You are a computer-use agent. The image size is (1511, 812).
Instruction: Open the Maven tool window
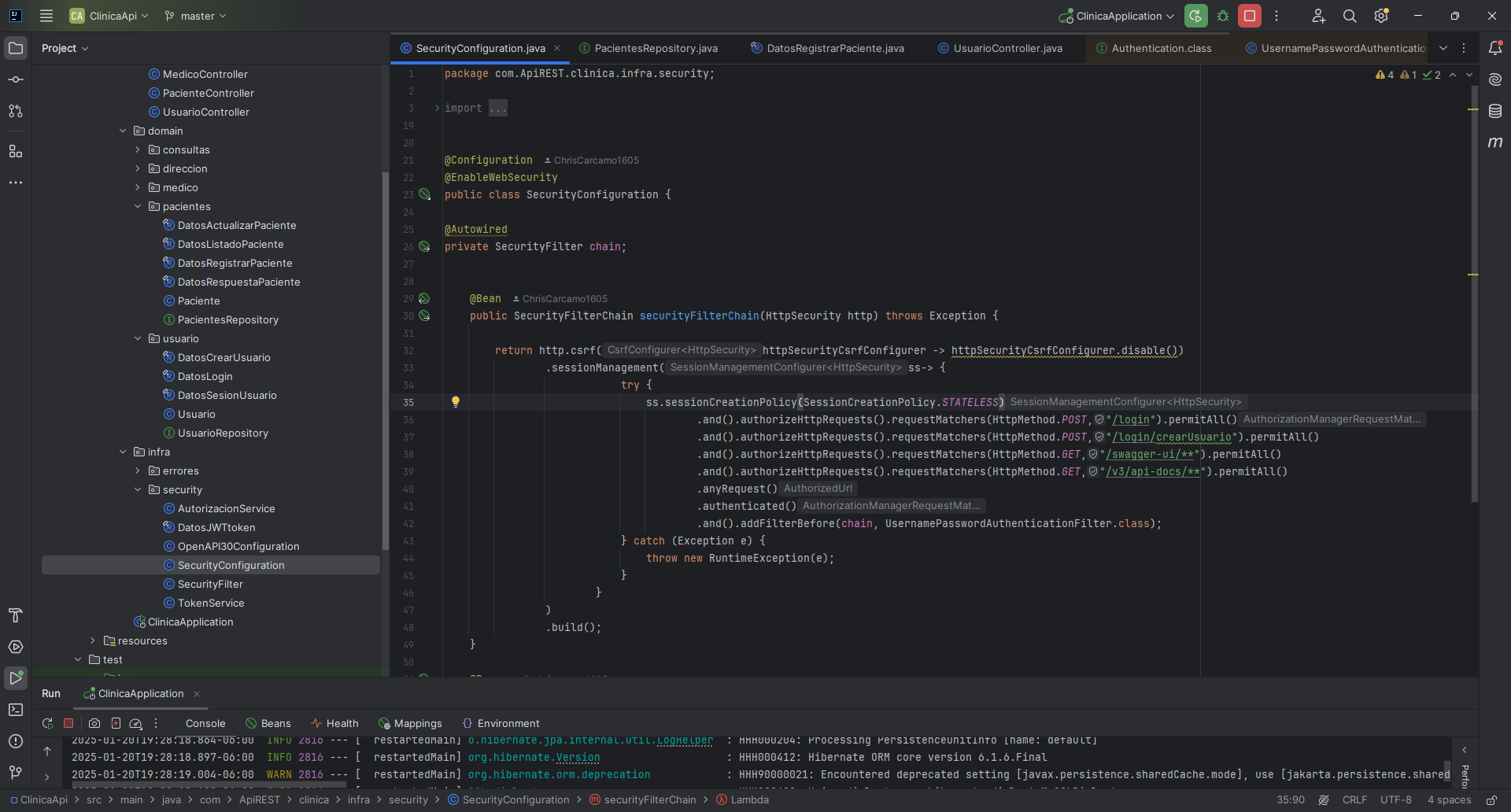(1495, 142)
